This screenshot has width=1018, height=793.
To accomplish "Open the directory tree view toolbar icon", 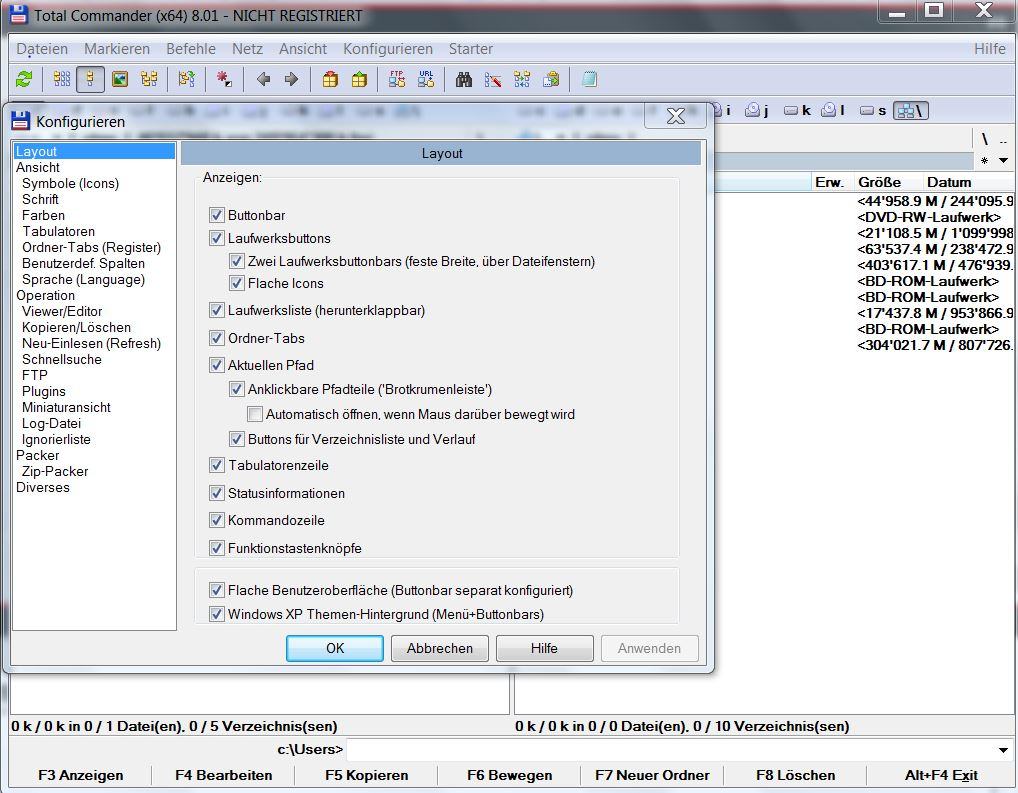I will (x=149, y=79).
